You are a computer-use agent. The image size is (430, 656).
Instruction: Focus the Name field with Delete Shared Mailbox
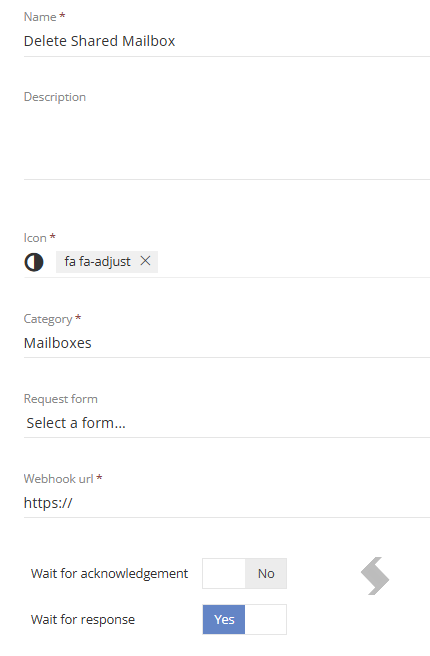pyautogui.click(x=227, y=41)
